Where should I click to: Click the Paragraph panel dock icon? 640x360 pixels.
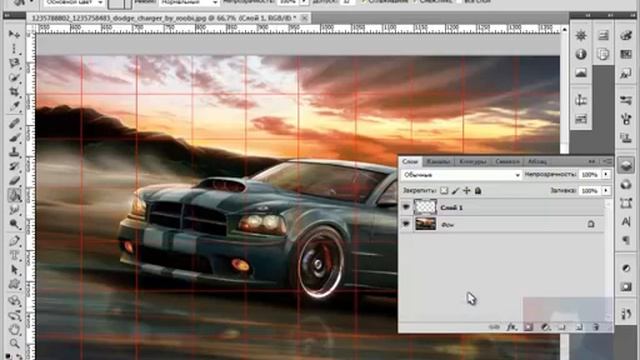[626, 240]
